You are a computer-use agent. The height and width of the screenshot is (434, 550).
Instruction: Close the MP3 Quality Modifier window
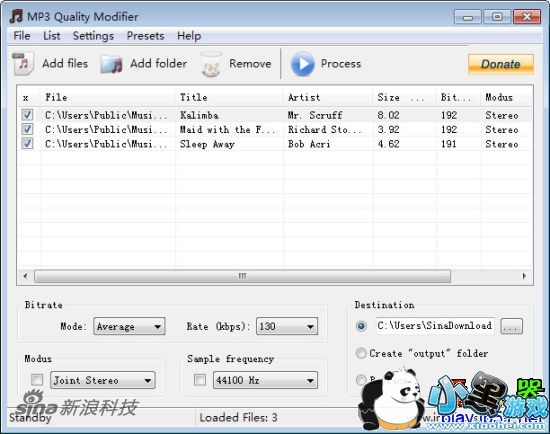coord(527,17)
